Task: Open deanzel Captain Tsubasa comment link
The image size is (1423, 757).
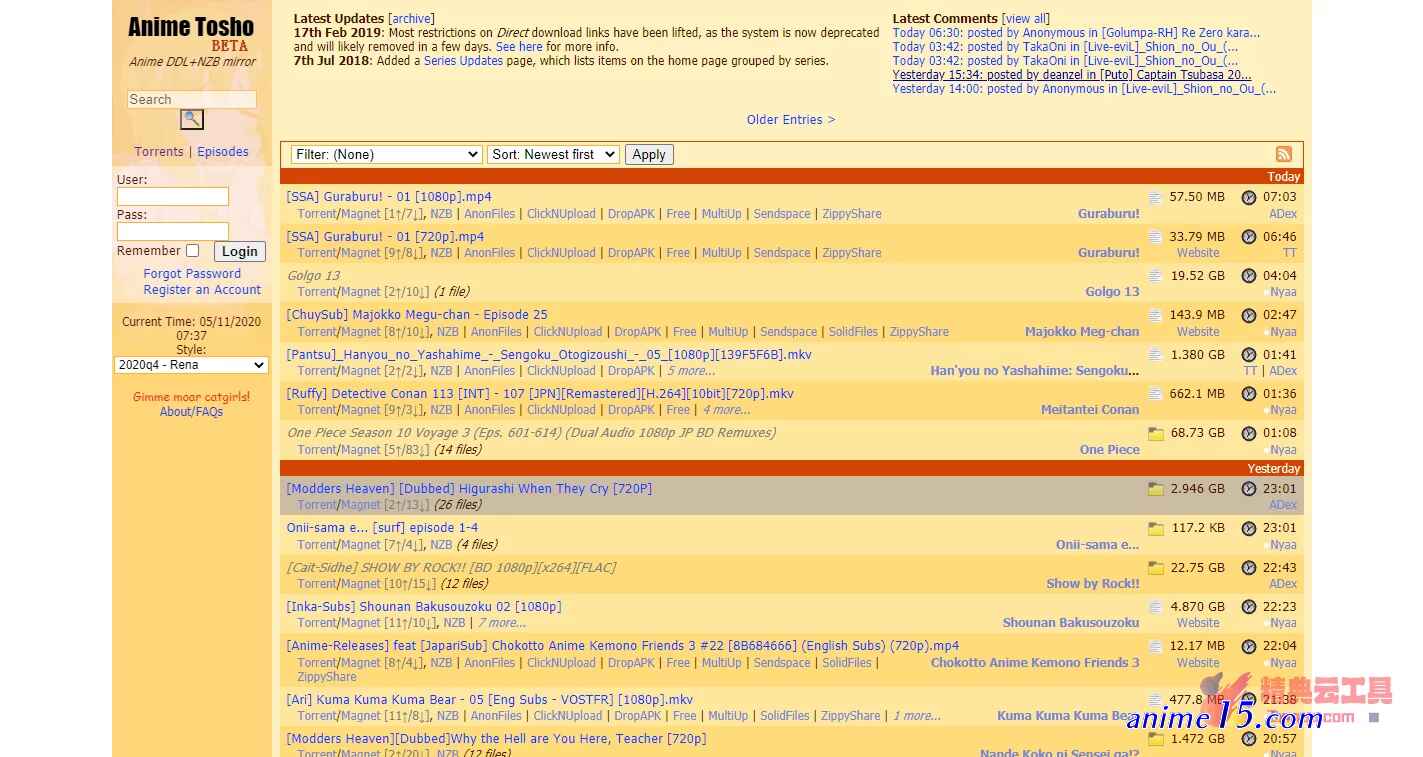Action: pos(1072,75)
